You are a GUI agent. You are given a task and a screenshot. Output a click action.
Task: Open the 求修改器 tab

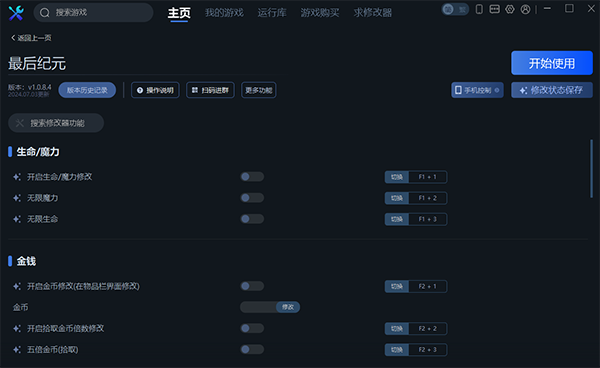373,13
